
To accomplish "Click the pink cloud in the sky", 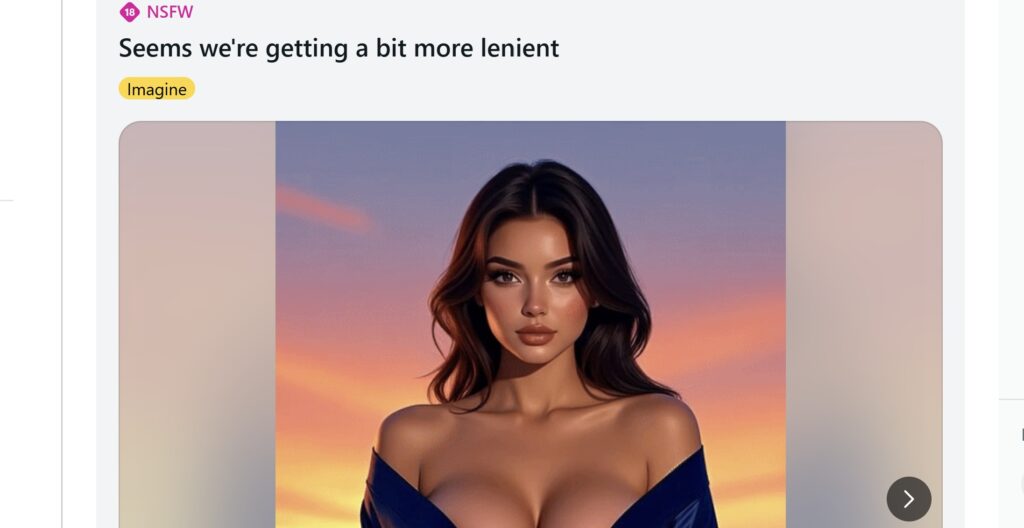I will [325, 210].
